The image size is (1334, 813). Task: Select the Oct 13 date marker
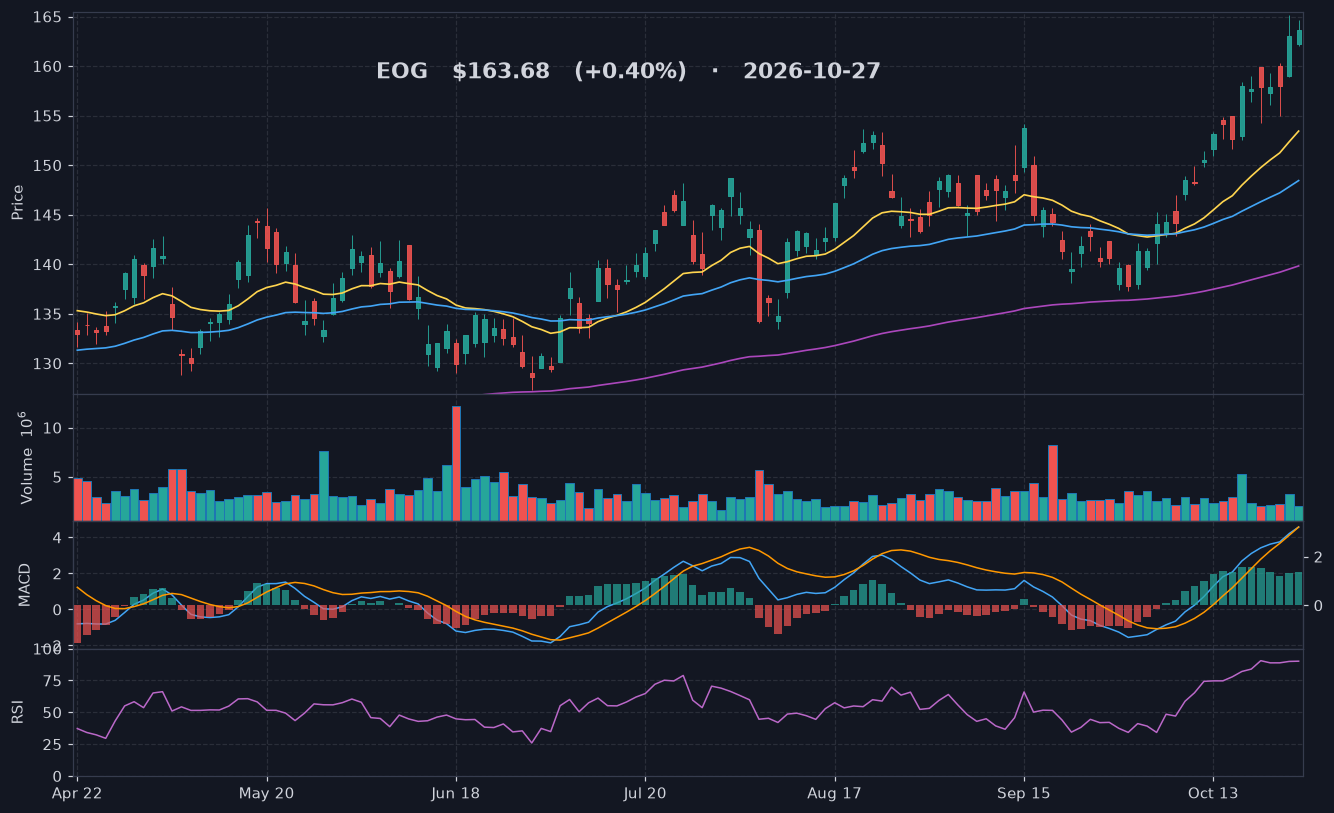[1213, 793]
